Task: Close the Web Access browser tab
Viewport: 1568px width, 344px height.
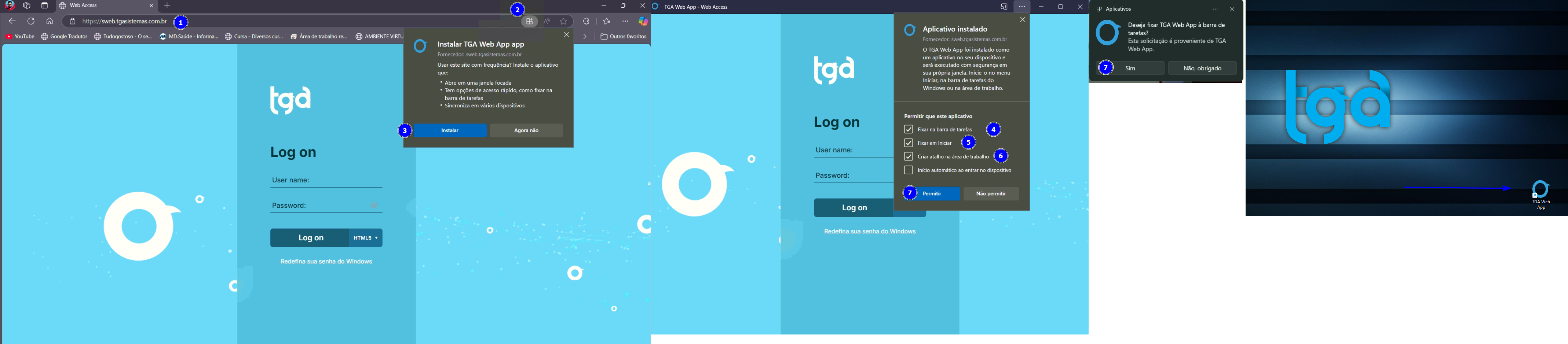Action: [x=151, y=5]
